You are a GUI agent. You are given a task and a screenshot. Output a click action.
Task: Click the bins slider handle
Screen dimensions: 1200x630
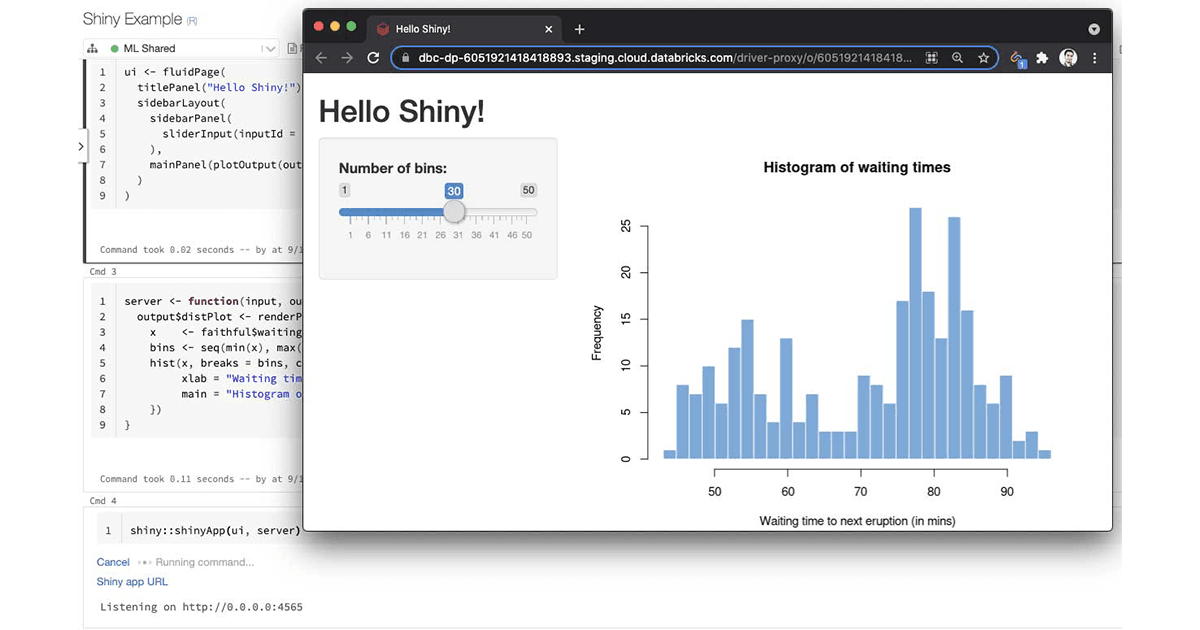454,211
